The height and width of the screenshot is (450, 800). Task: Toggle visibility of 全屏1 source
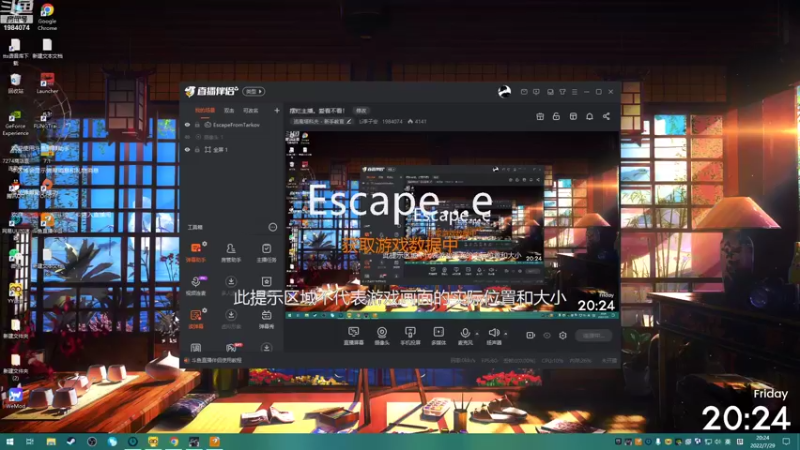pyautogui.click(x=187, y=149)
